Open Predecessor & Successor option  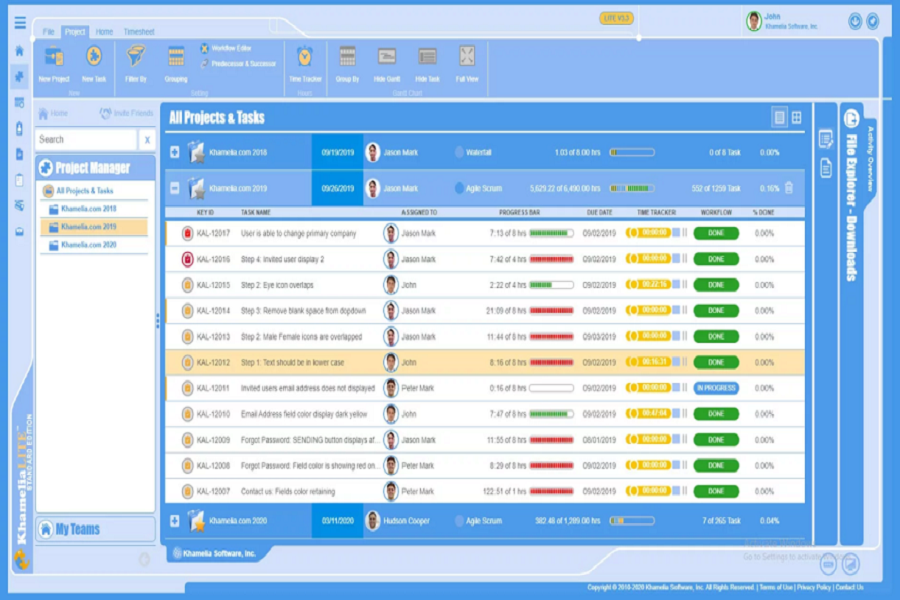click(x=238, y=64)
